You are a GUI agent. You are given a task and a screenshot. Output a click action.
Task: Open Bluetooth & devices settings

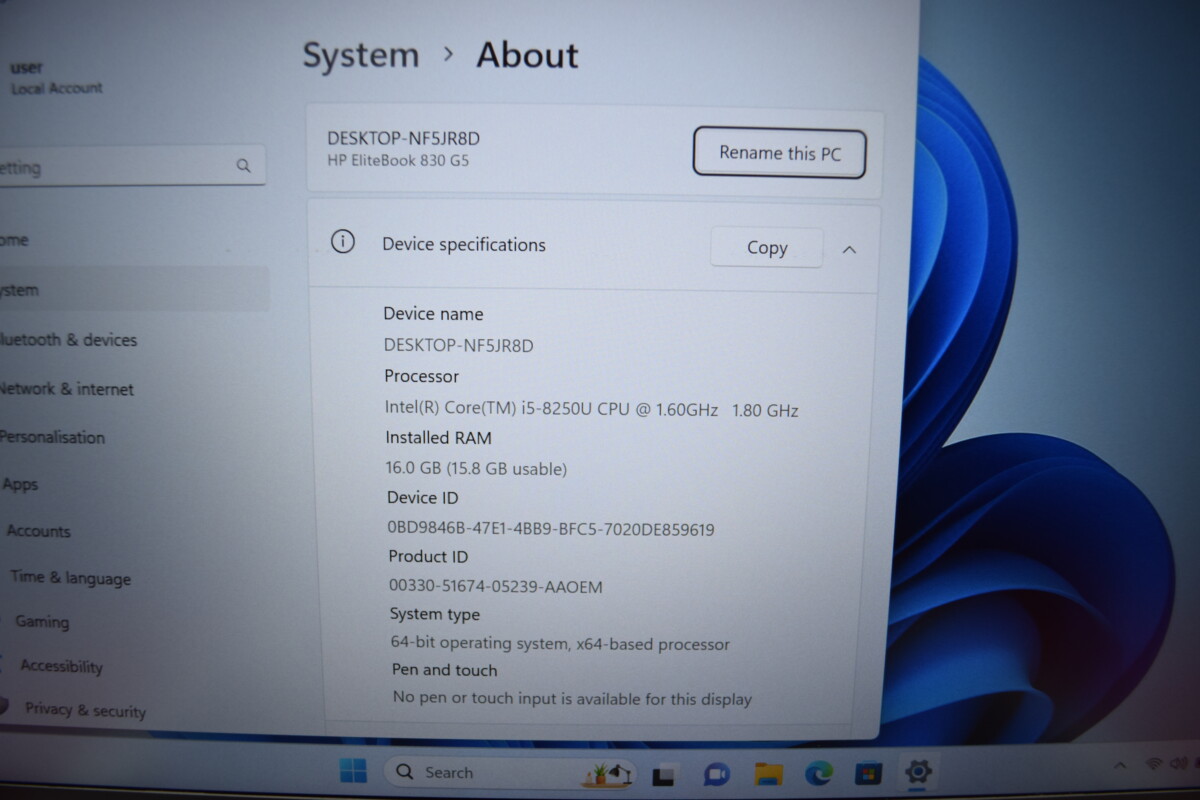coord(68,340)
